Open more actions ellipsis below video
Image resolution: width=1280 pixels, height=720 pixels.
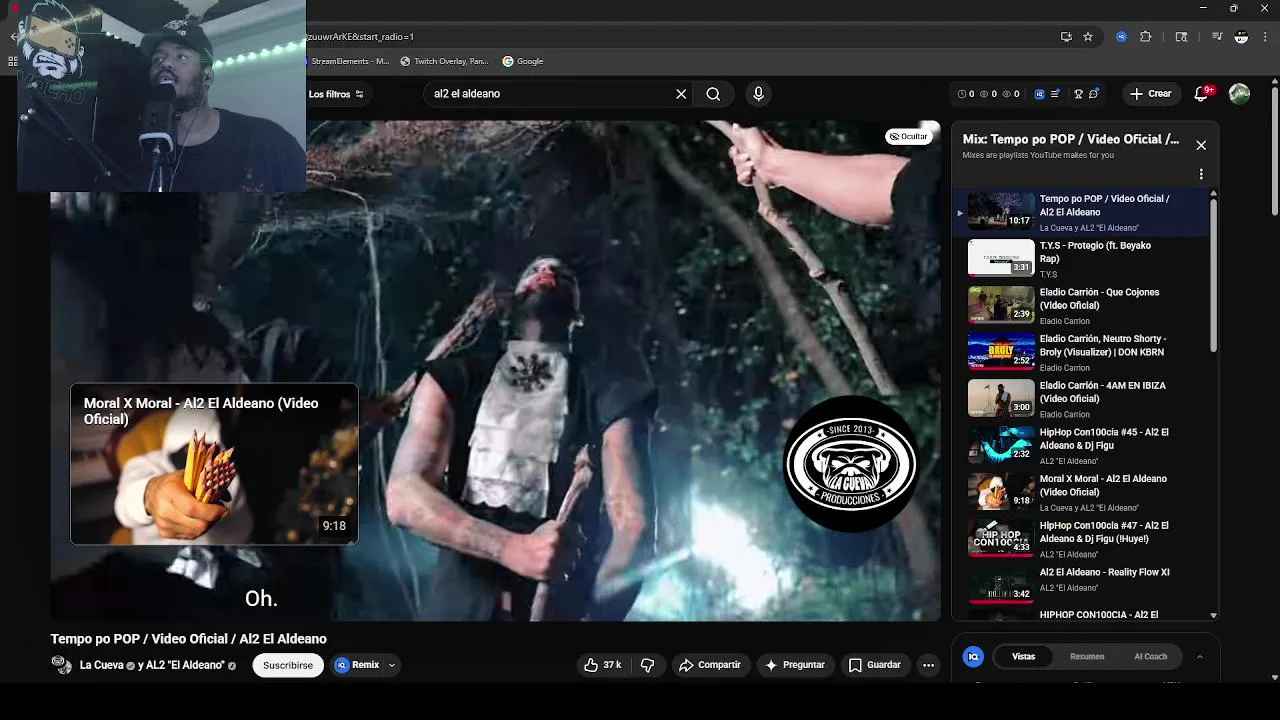(x=928, y=665)
